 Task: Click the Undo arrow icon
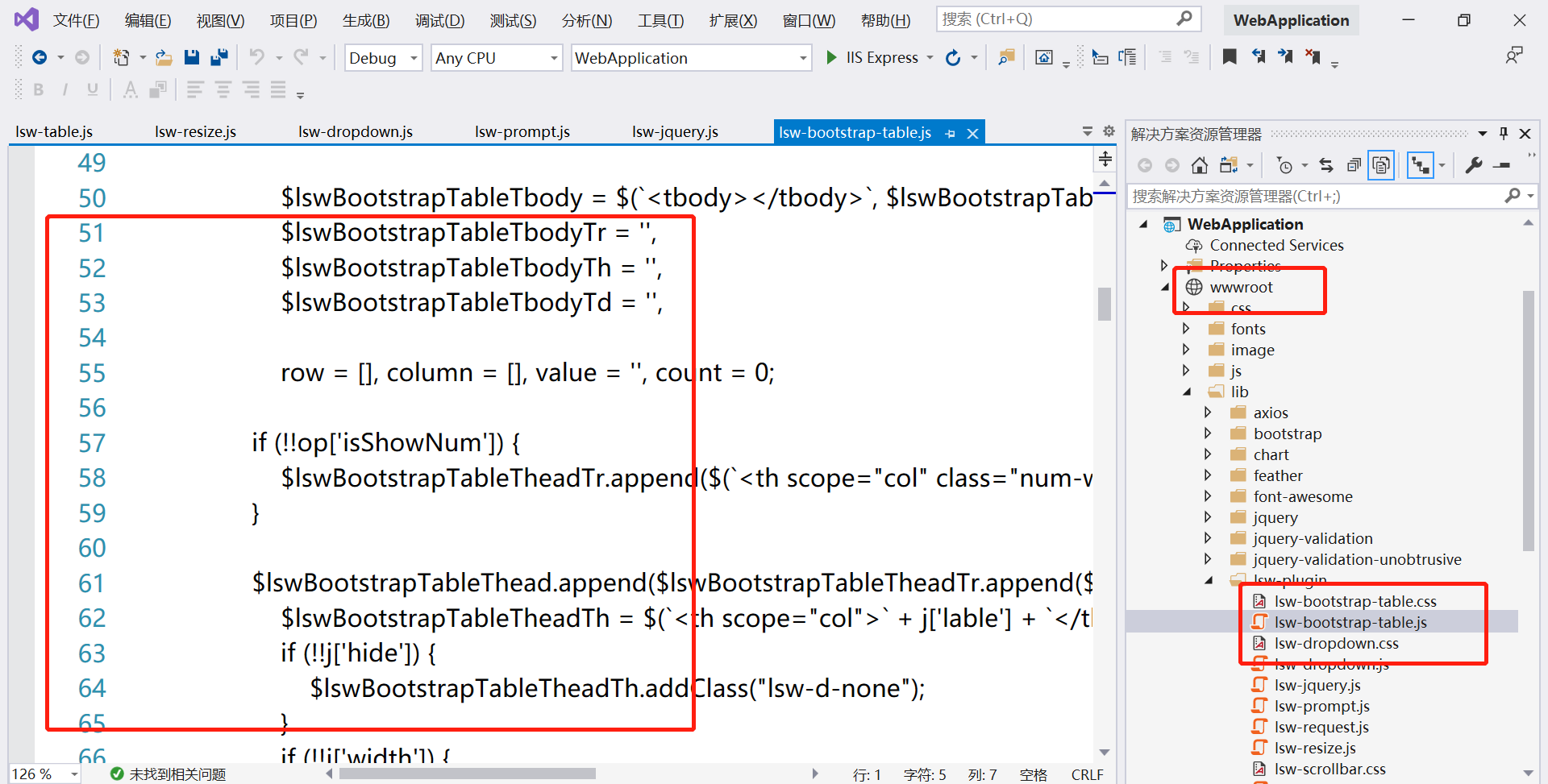click(256, 57)
